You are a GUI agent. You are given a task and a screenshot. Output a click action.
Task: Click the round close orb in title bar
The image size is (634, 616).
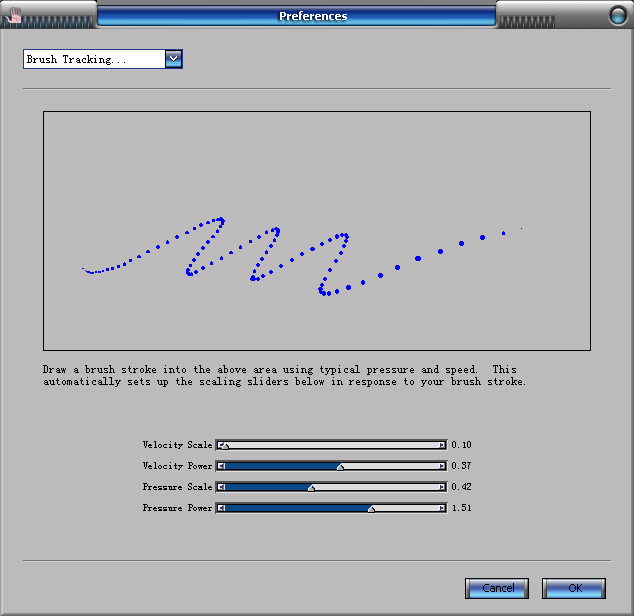[618, 15]
